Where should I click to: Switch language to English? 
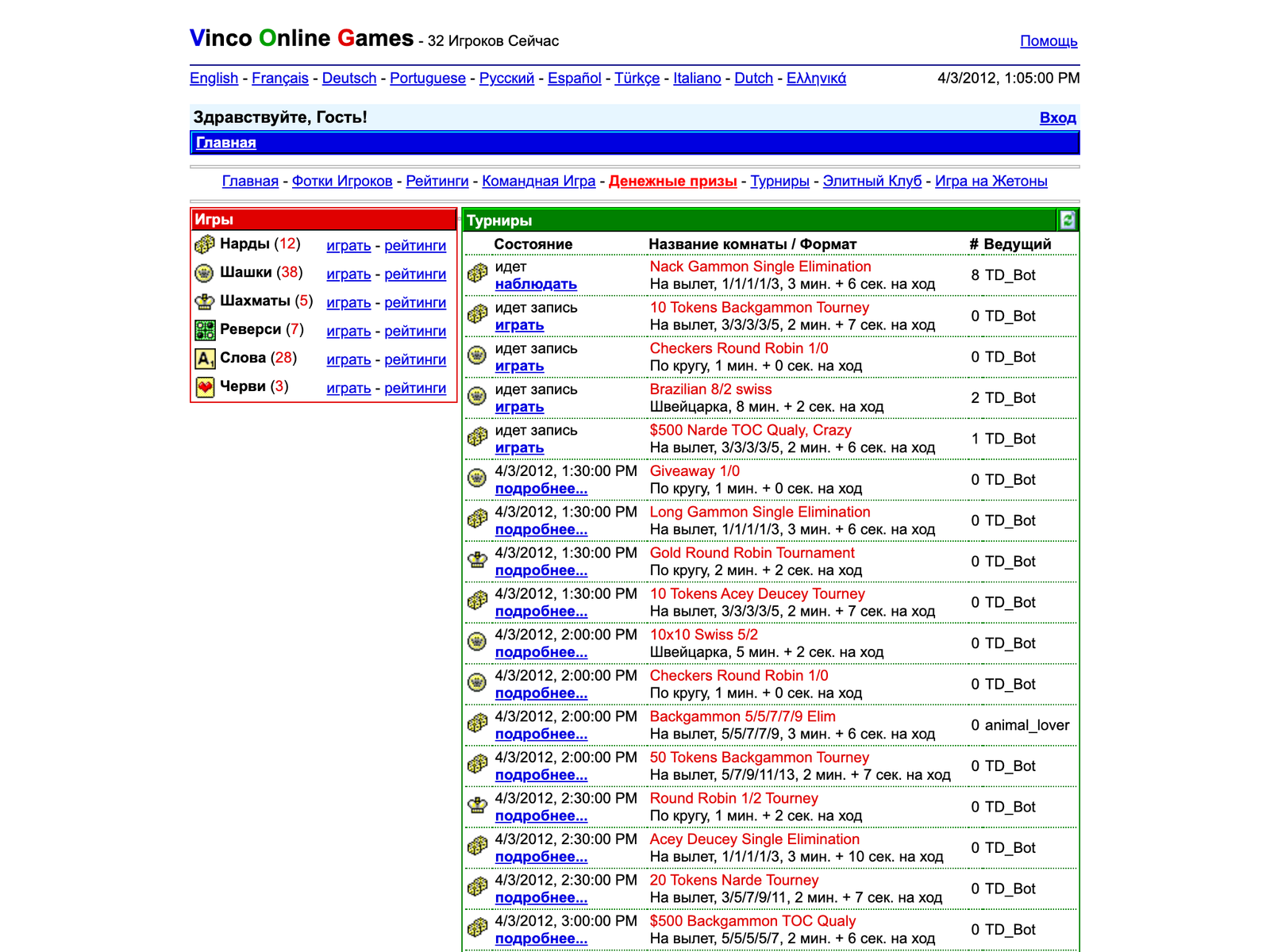(x=214, y=78)
